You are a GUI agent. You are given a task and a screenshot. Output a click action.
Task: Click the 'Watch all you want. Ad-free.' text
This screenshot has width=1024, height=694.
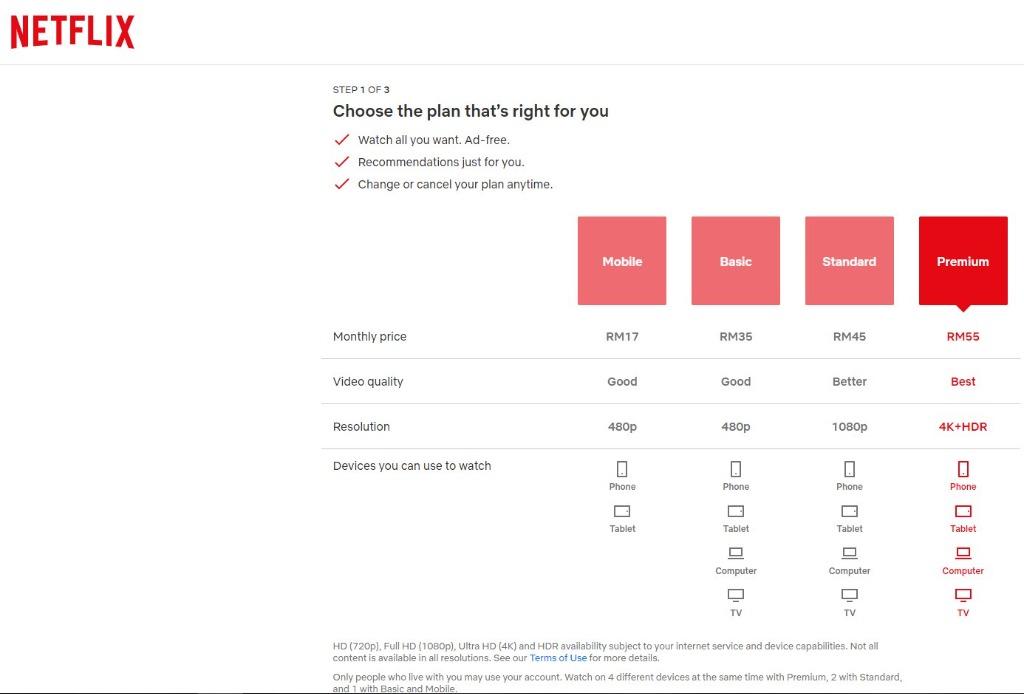point(434,140)
